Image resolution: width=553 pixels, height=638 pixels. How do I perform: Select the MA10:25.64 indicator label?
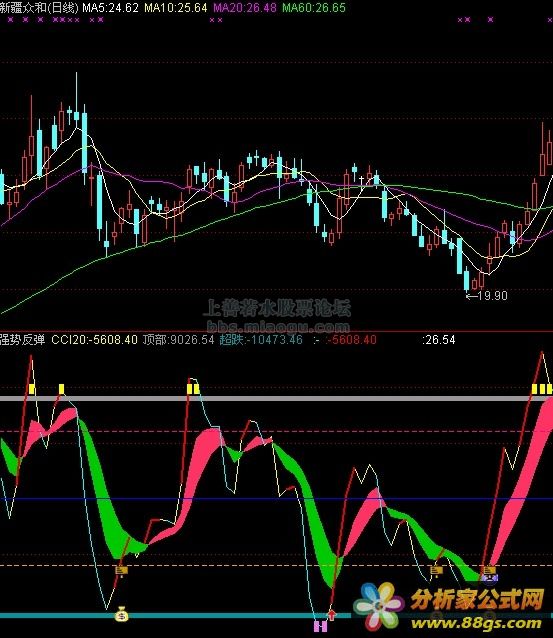176,7
